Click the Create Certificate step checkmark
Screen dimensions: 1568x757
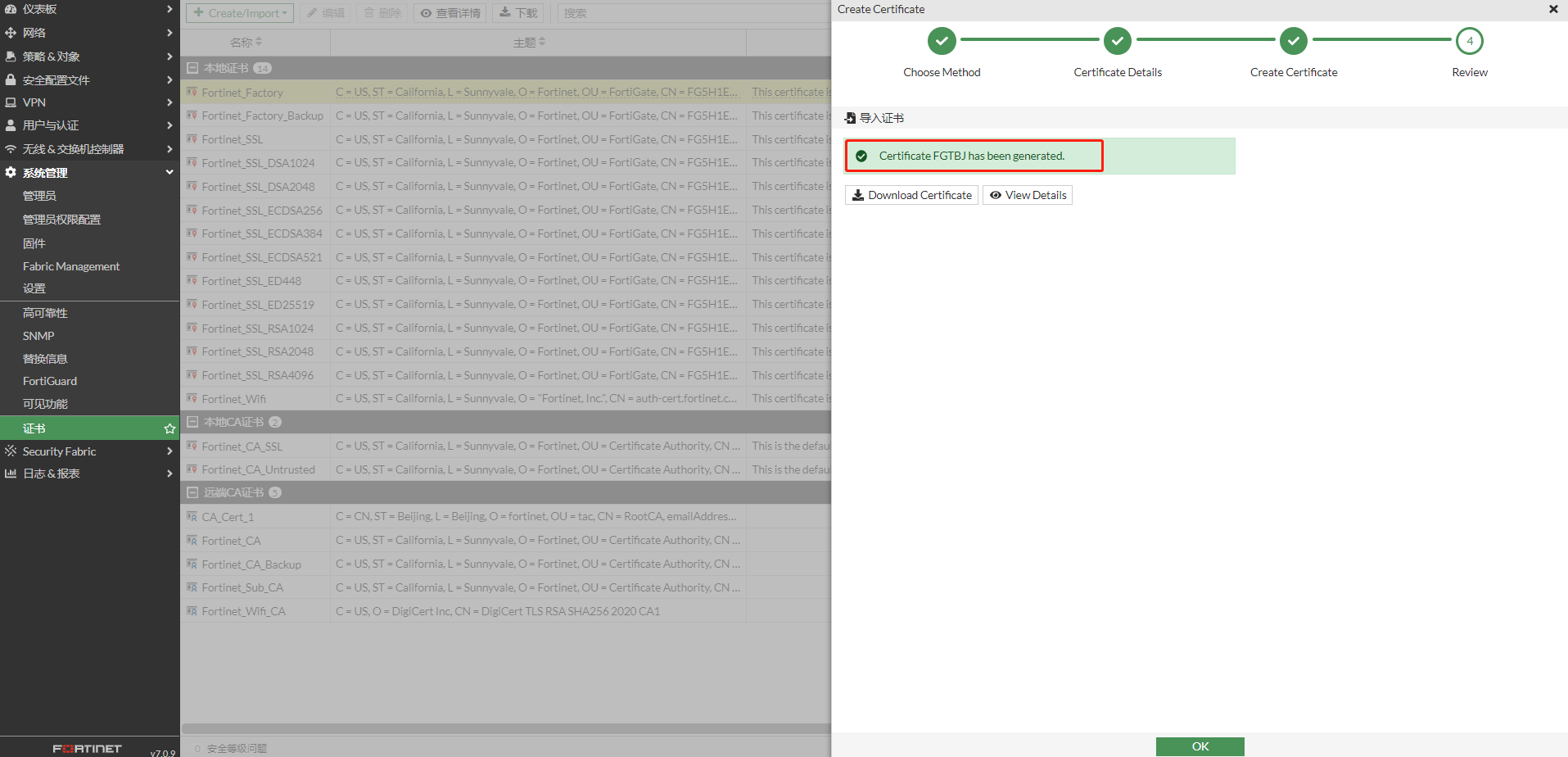pos(1294,40)
